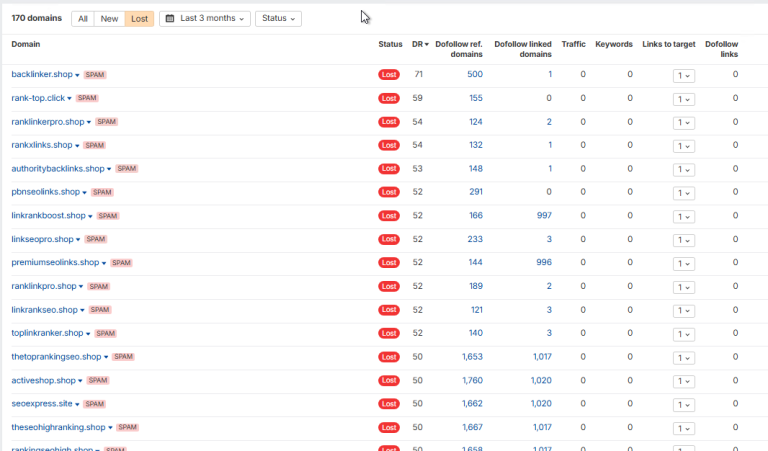
Task: Select the New filter tab
Action: 109,19
